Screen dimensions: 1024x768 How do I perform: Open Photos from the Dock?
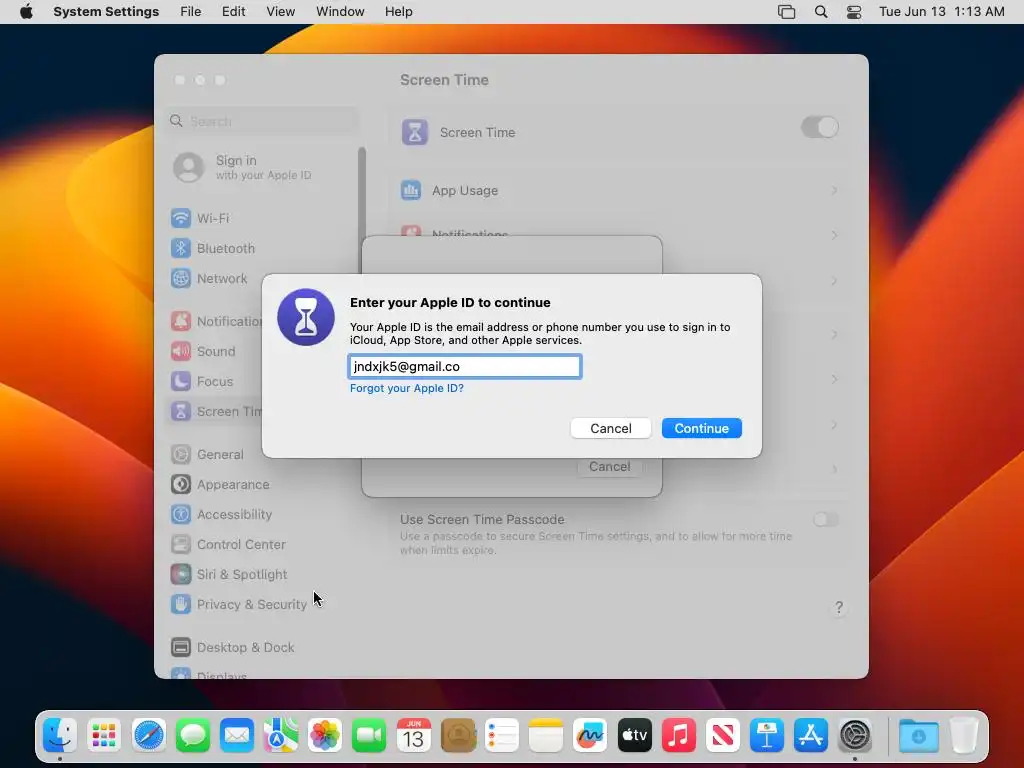click(325, 735)
